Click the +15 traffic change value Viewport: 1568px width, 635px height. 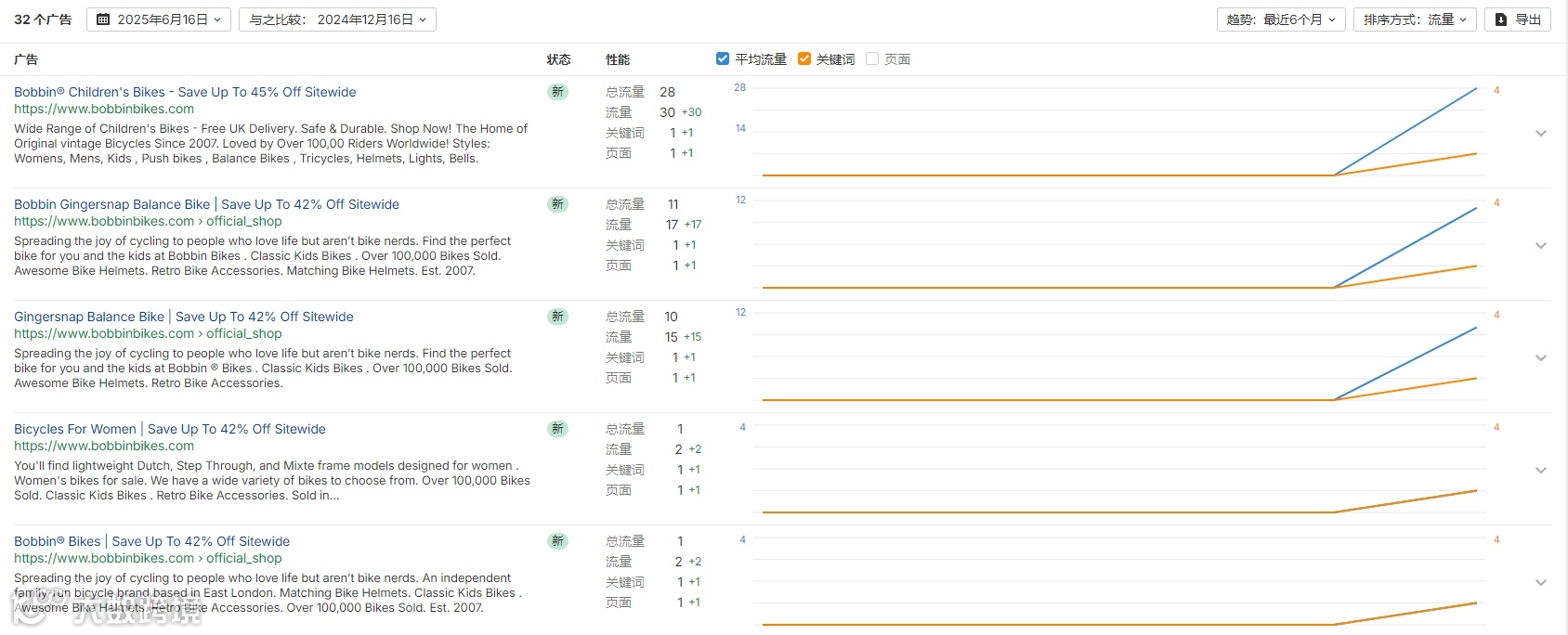pos(692,337)
